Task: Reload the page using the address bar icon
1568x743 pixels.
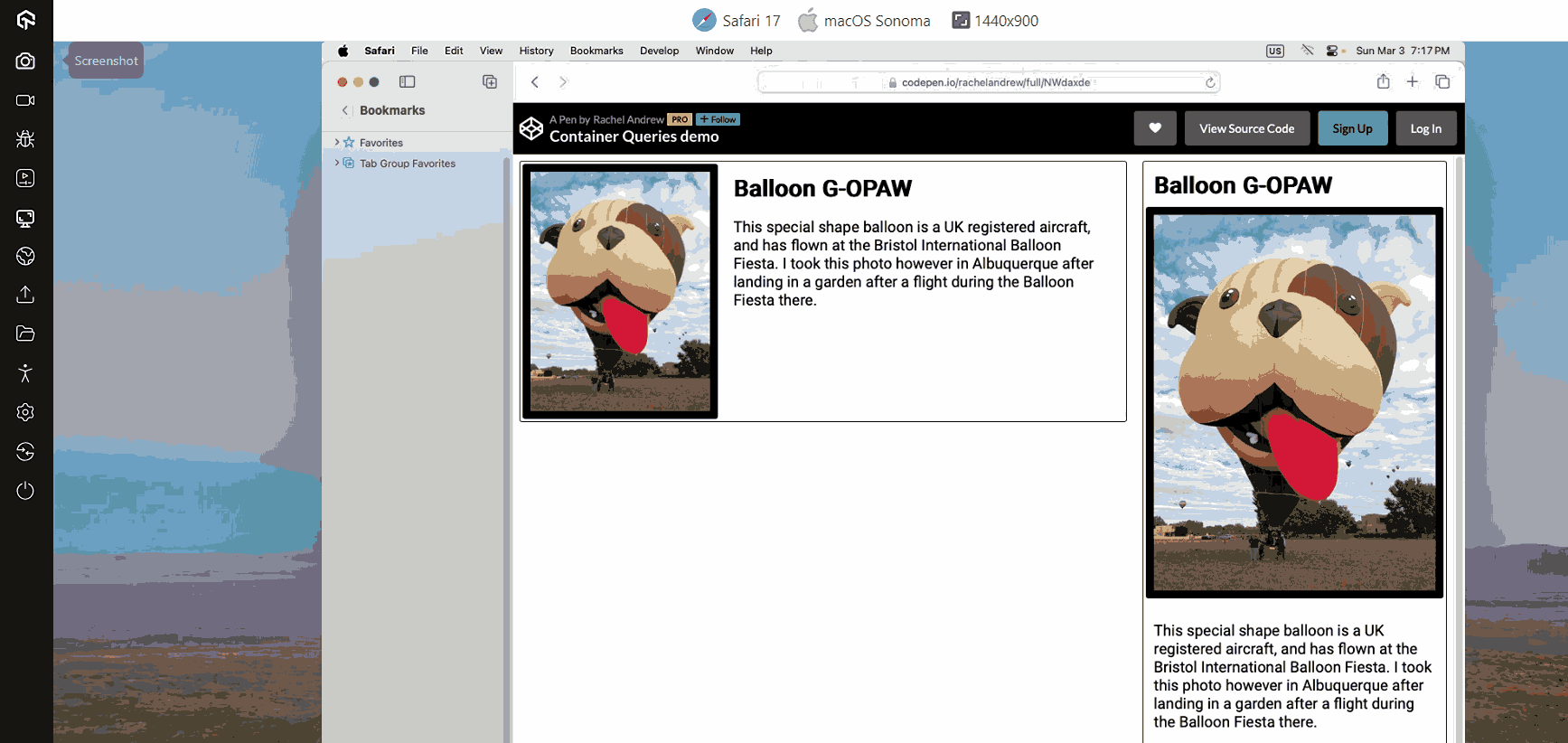Action: [1209, 82]
